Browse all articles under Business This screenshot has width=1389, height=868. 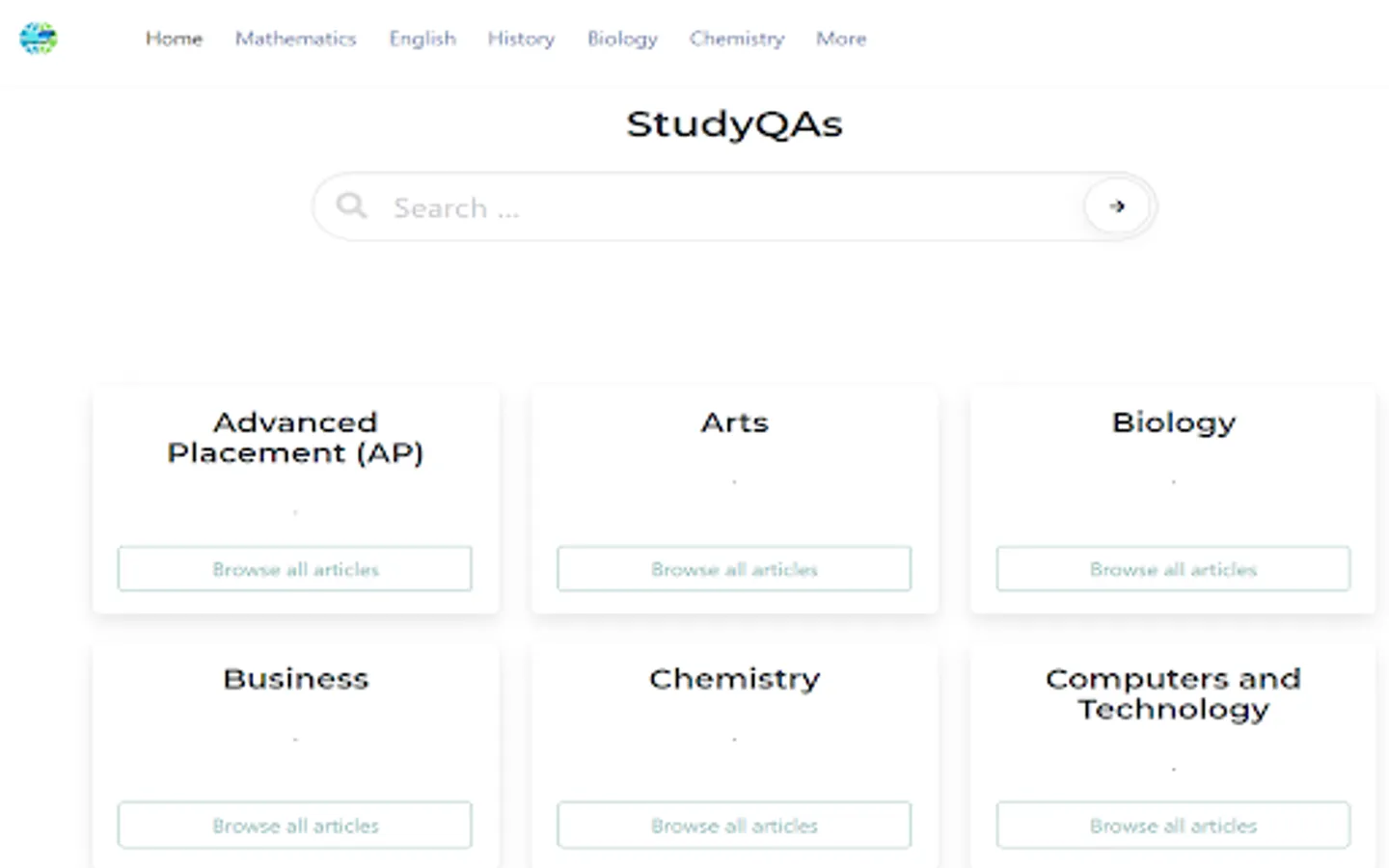[295, 826]
